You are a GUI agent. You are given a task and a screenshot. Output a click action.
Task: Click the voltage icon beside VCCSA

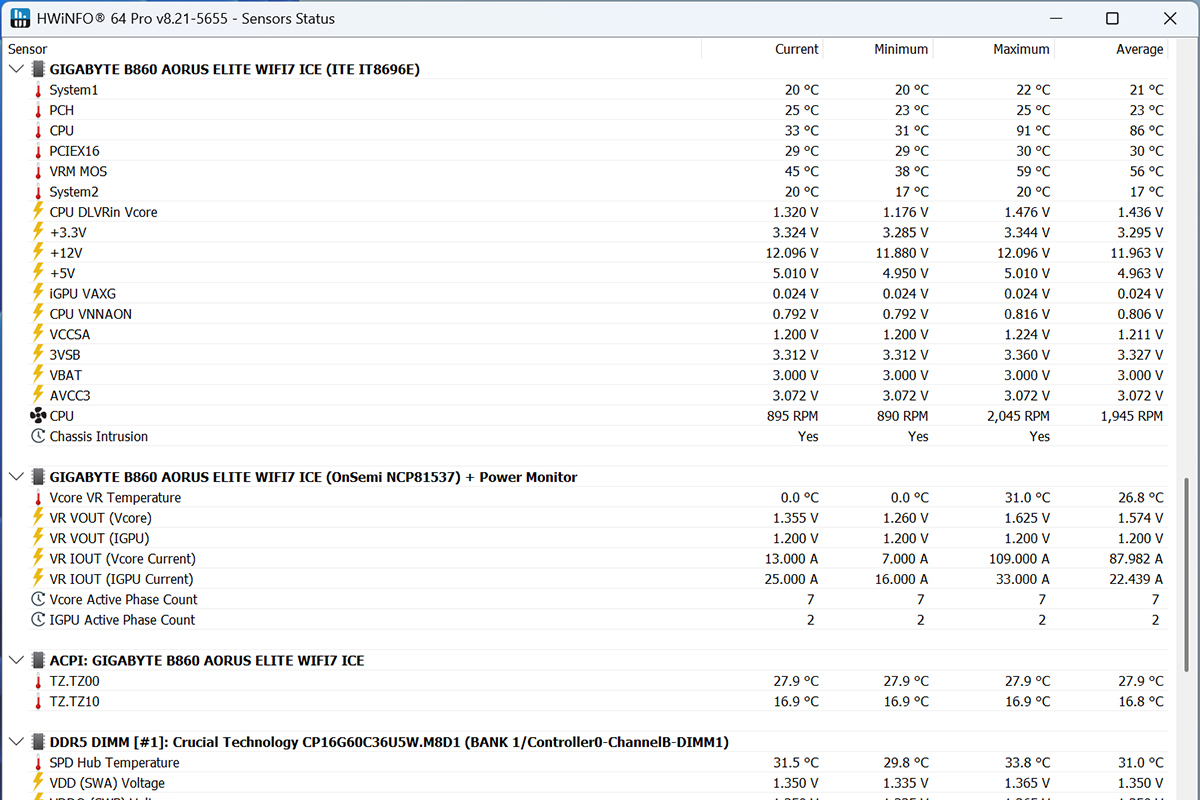tap(39, 334)
